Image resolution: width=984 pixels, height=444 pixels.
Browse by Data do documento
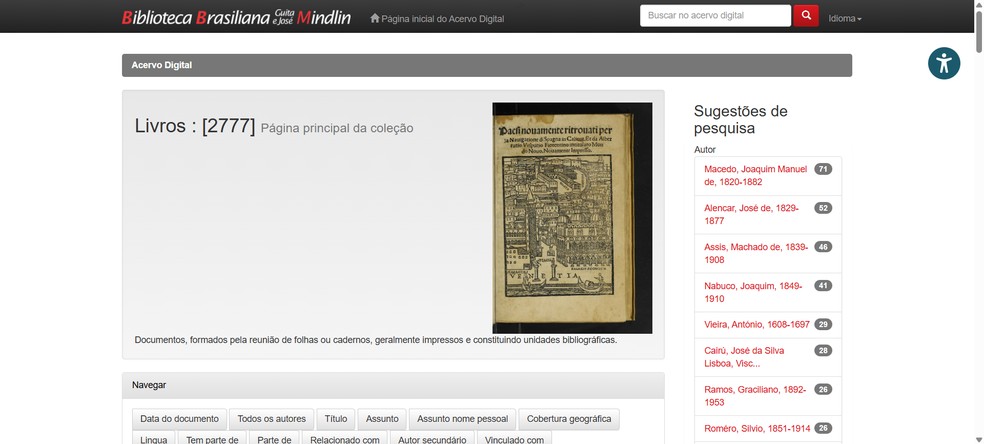(179, 419)
